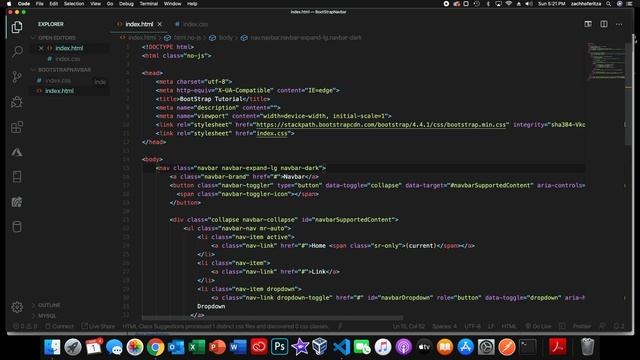
Task: Open the Explorer view in the activity bar
Action: (x=17, y=27)
